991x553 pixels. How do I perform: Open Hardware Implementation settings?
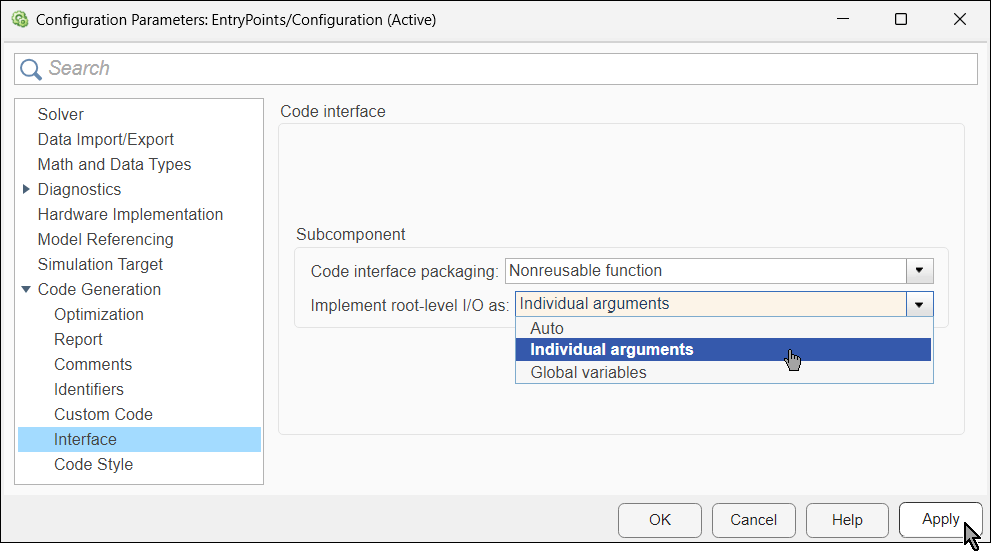[x=130, y=214]
